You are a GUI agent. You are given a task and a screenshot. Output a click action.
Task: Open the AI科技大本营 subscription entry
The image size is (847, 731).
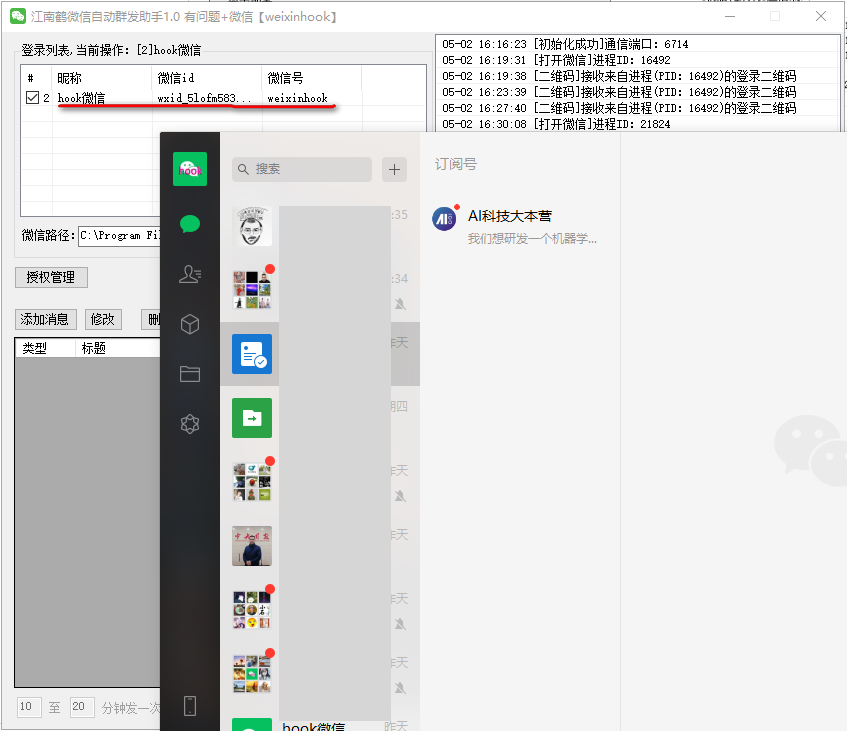tap(520, 226)
